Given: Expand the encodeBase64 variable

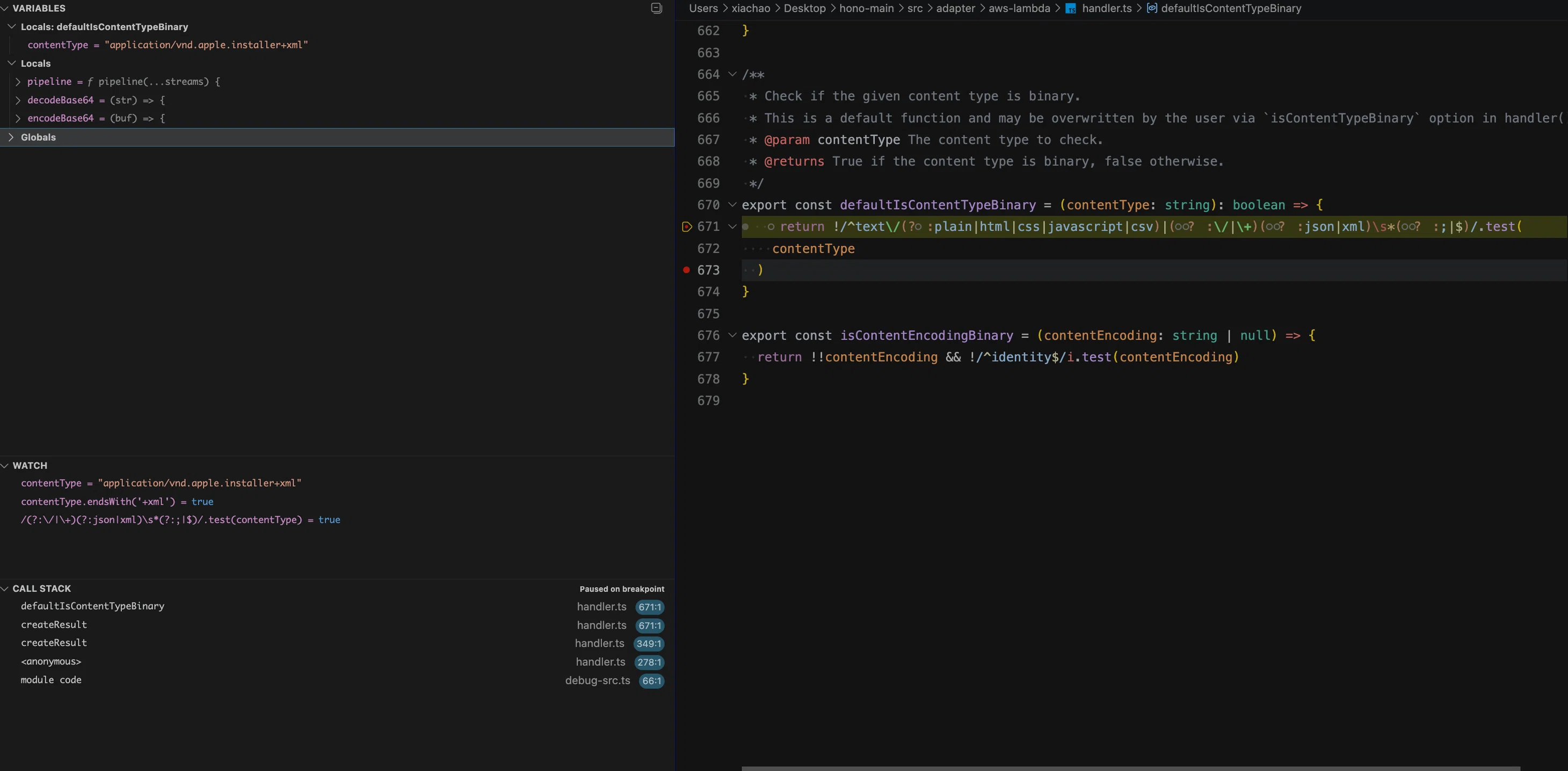Looking at the screenshot, I should (x=18, y=118).
